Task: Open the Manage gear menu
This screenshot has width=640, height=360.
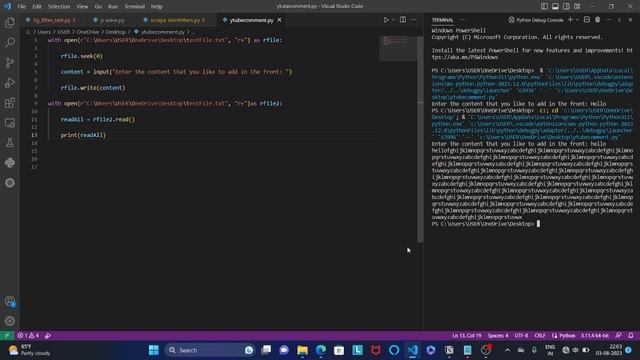Action: coord(10,321)
